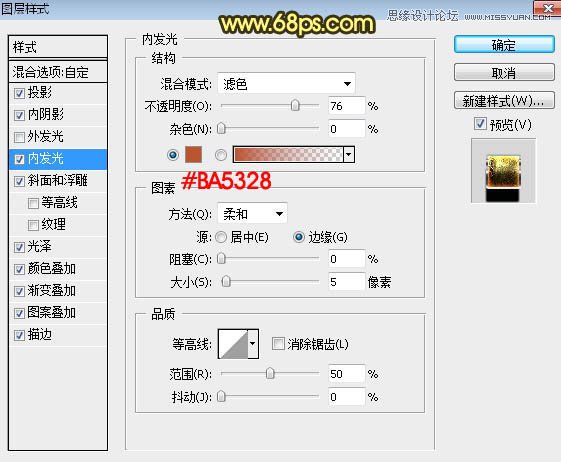Enable the 外发光 outer glow checkbox

pos(19,137)
